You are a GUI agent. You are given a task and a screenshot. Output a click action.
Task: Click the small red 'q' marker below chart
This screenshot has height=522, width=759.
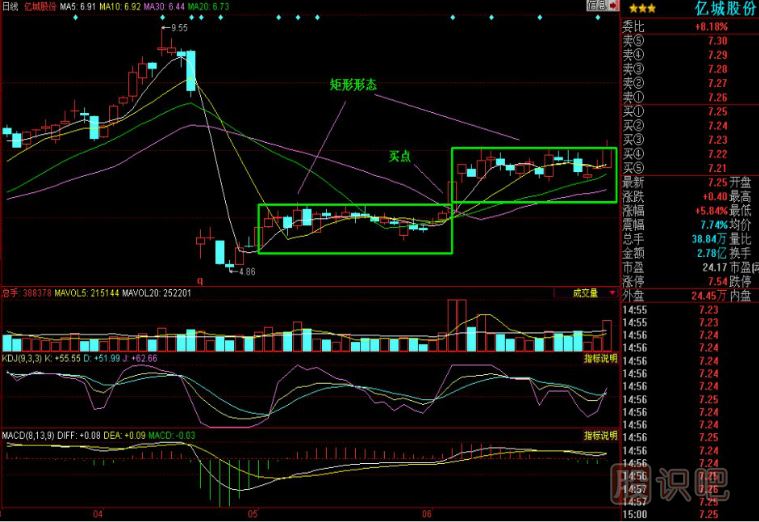200,281
